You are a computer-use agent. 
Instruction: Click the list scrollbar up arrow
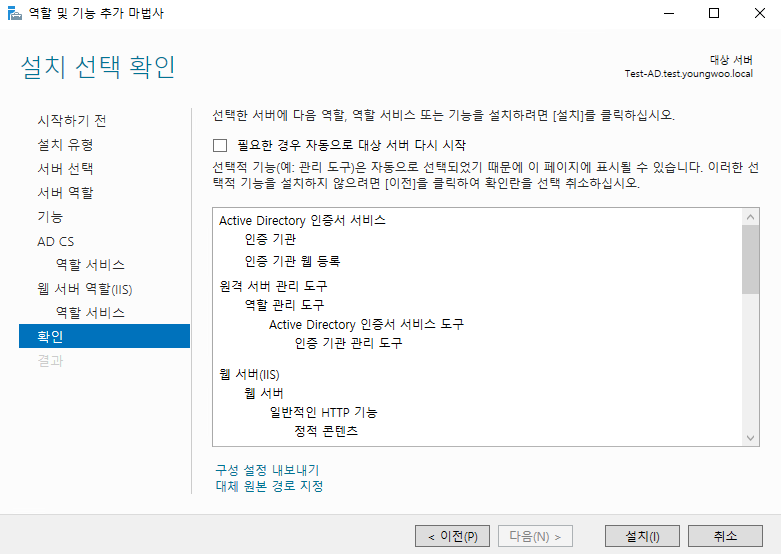(x=751, y=217)
